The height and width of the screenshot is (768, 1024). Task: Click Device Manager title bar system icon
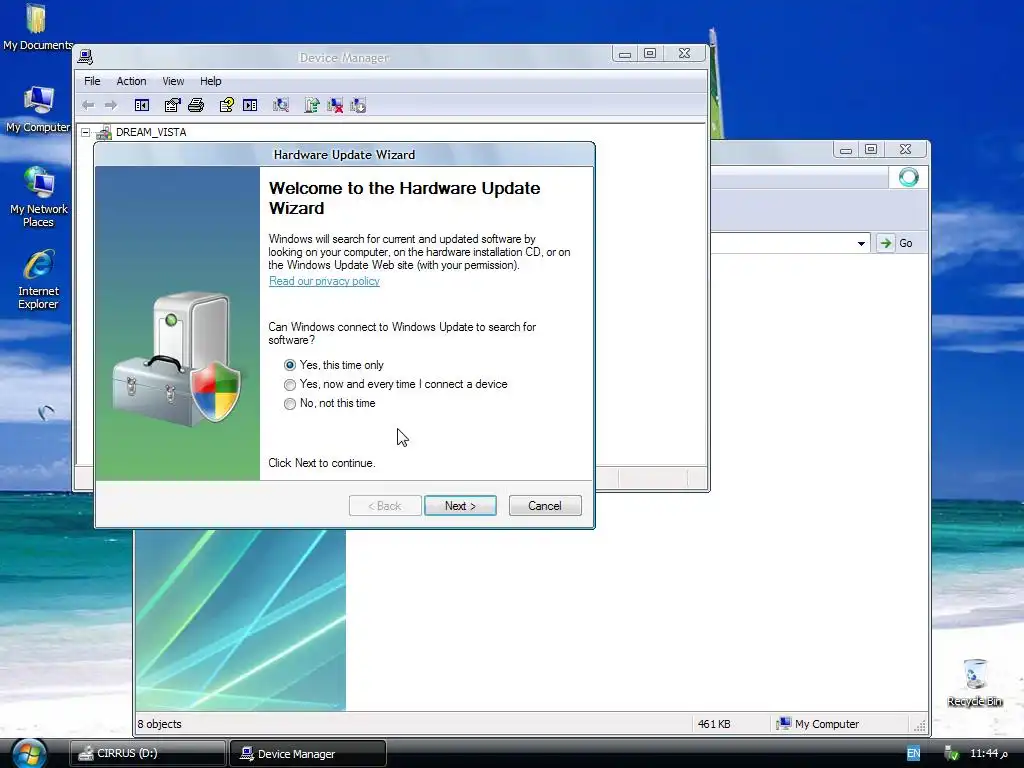(85, 57)
